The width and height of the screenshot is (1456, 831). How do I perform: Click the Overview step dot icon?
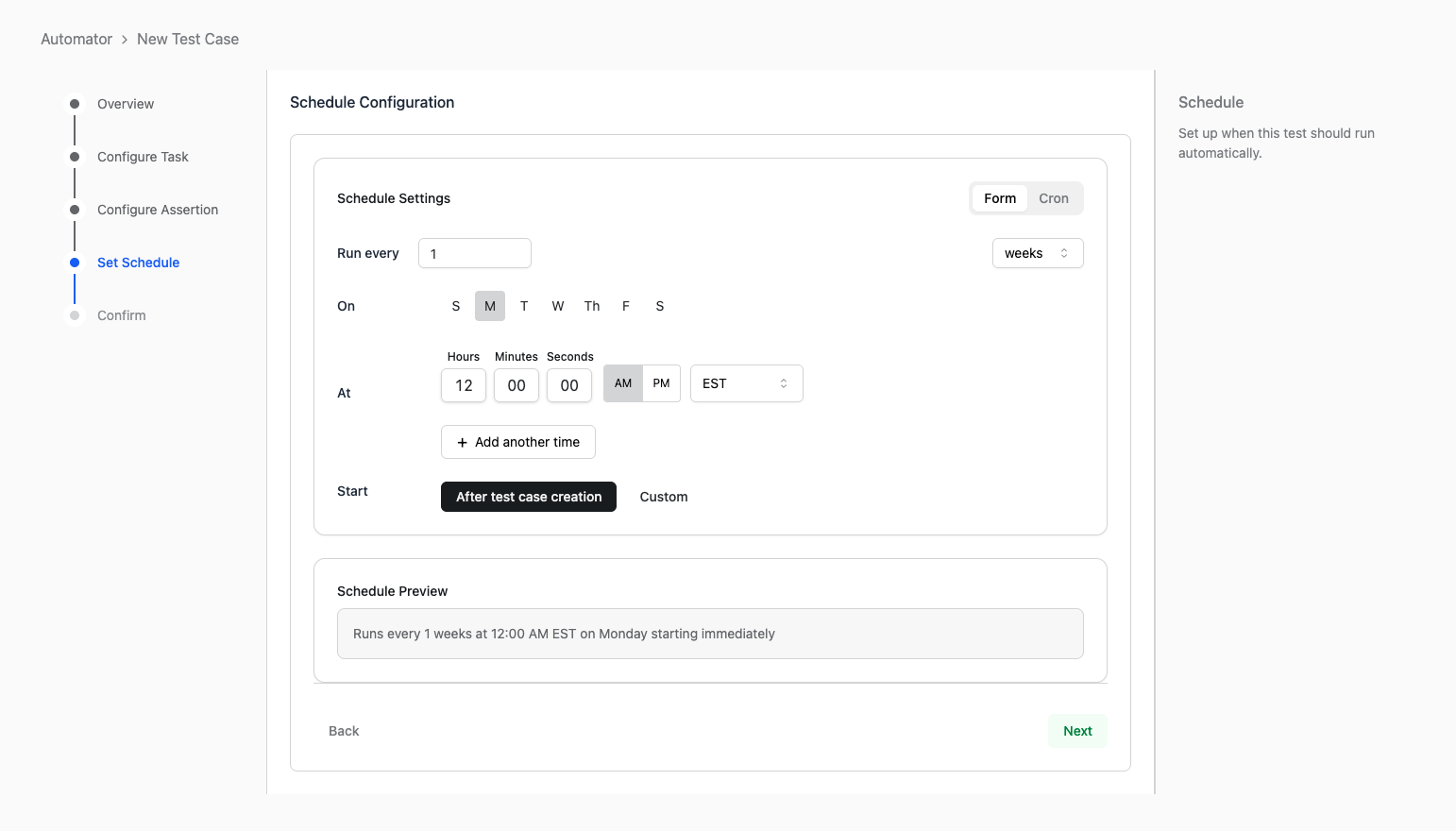(x=75, y=104)
